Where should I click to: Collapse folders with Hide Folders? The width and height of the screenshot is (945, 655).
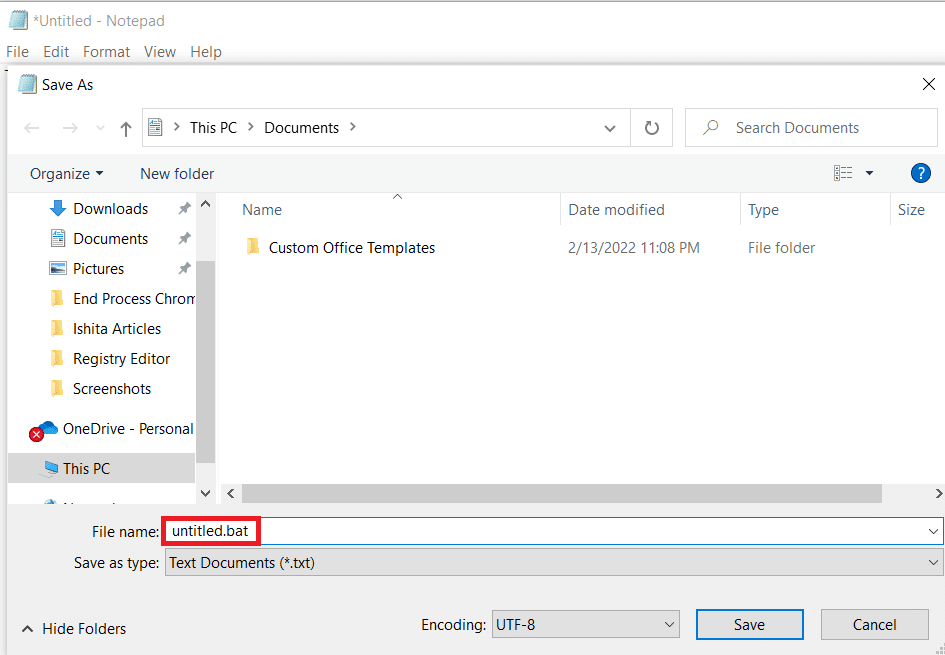74,628
